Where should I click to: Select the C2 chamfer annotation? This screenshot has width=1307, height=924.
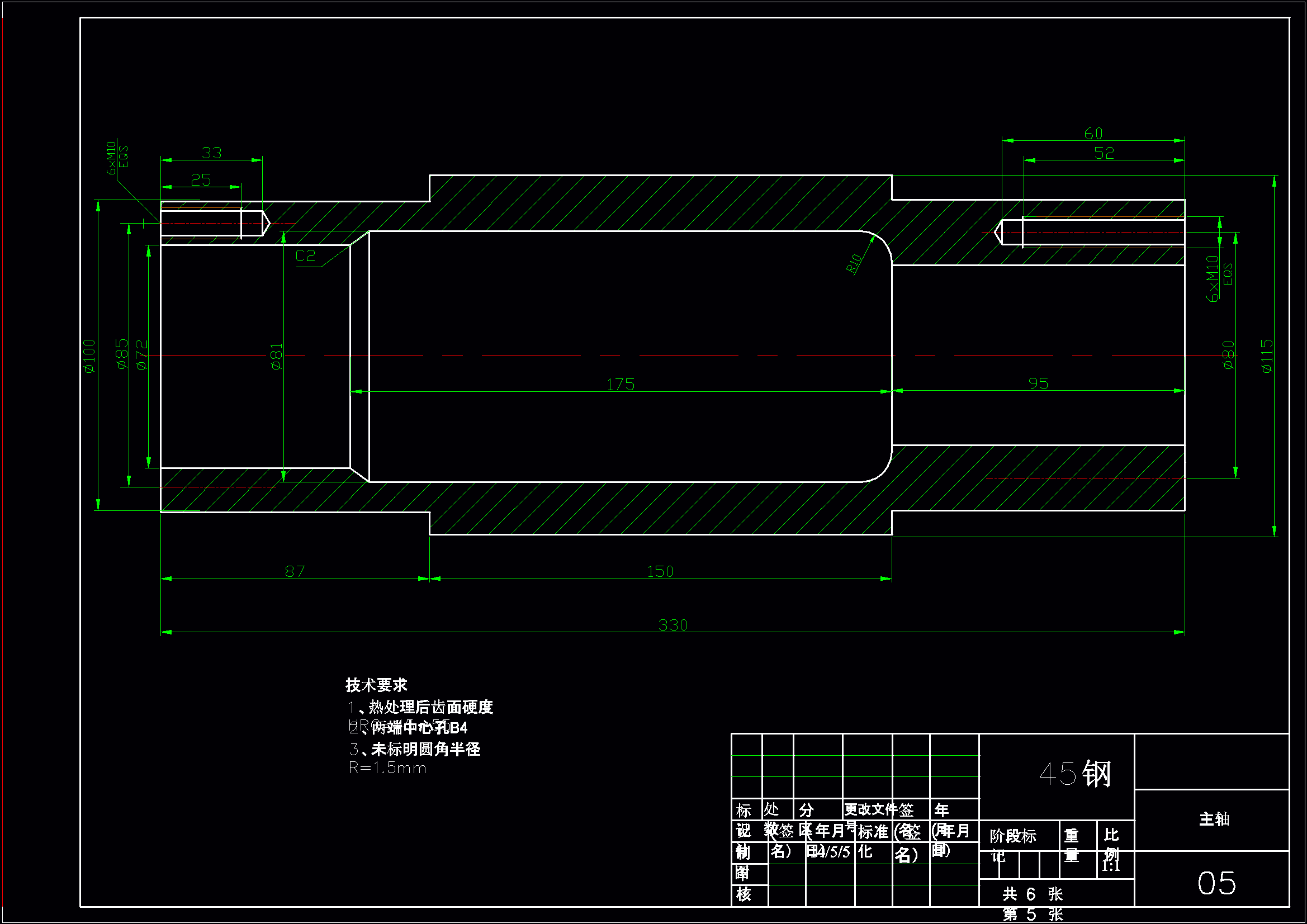point(305,256)
